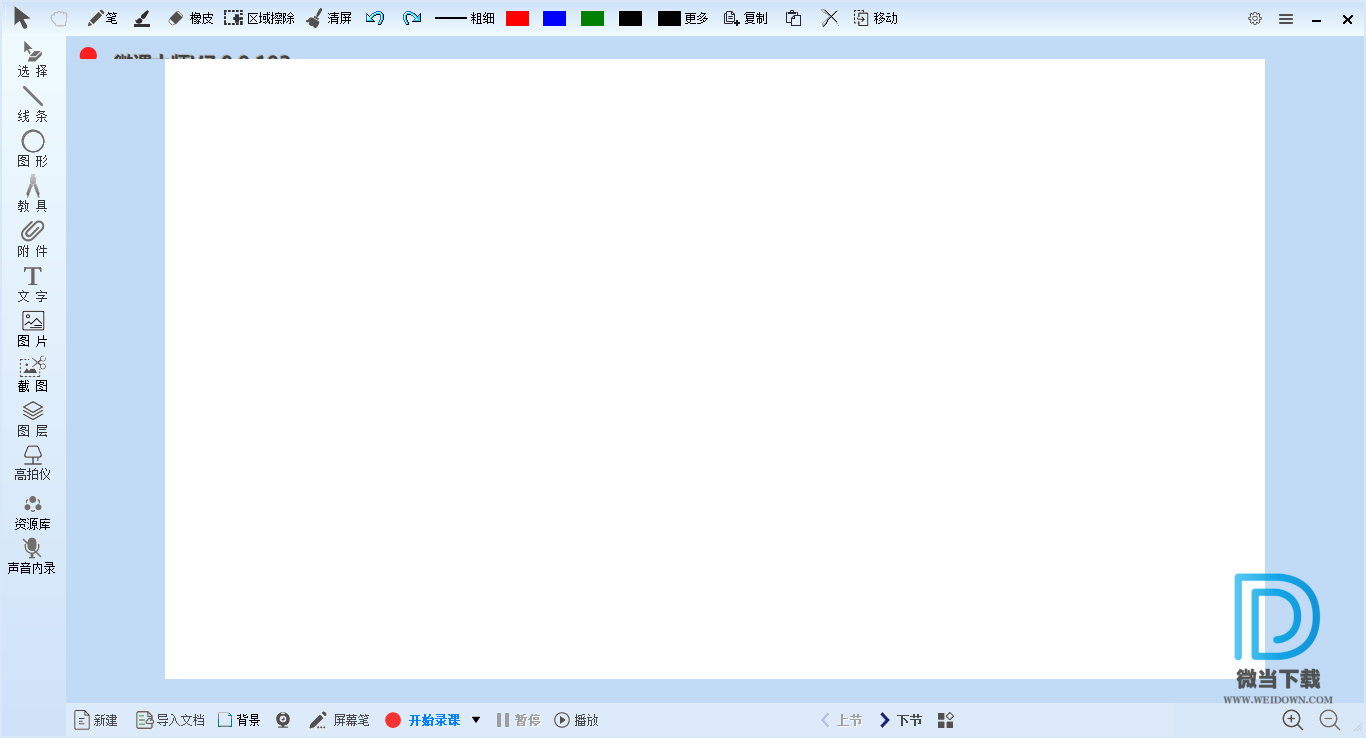Open the Layers (图层) panel
The width and height of the screenshot is (1366, 738).
pos(32,419)
